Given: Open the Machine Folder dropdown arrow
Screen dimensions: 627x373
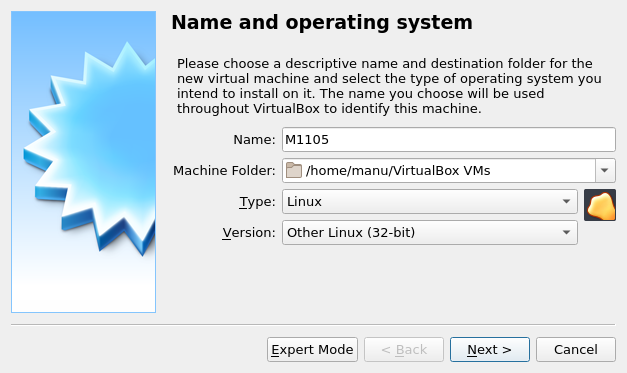Looking at the screenshot, I should (x=605, y=171).
